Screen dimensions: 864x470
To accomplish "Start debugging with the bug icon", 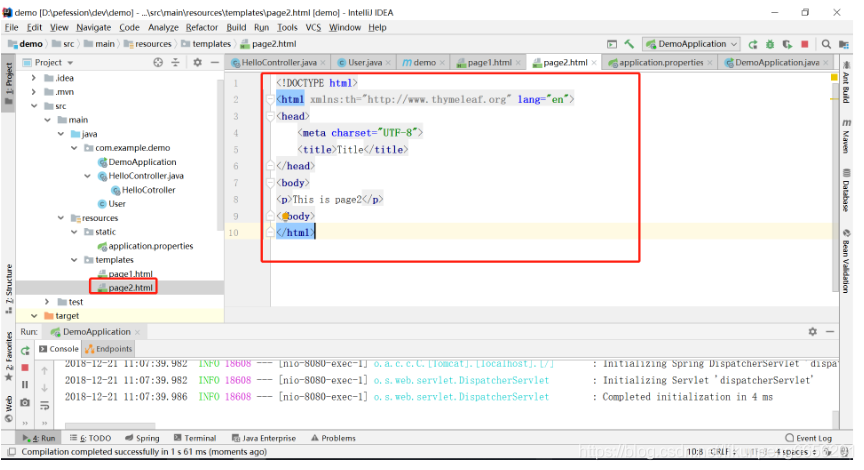I will pos(770,44).
